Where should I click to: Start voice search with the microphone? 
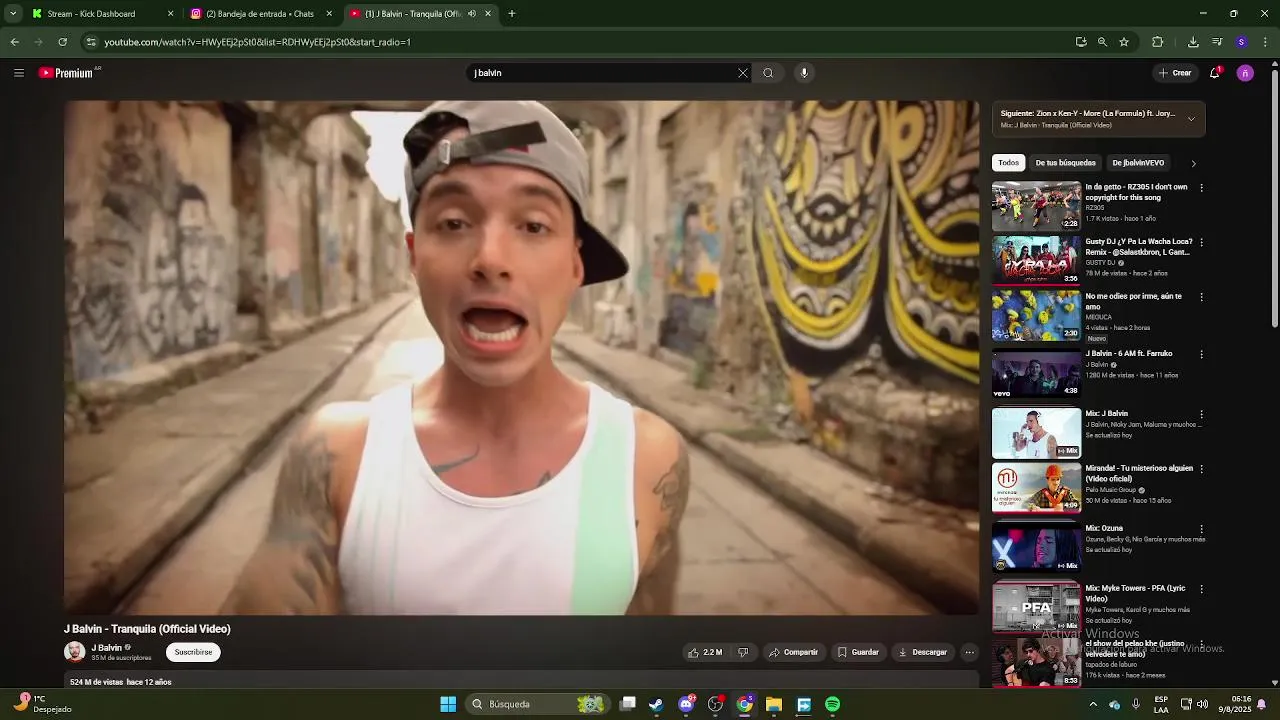(x=804, y=73)
